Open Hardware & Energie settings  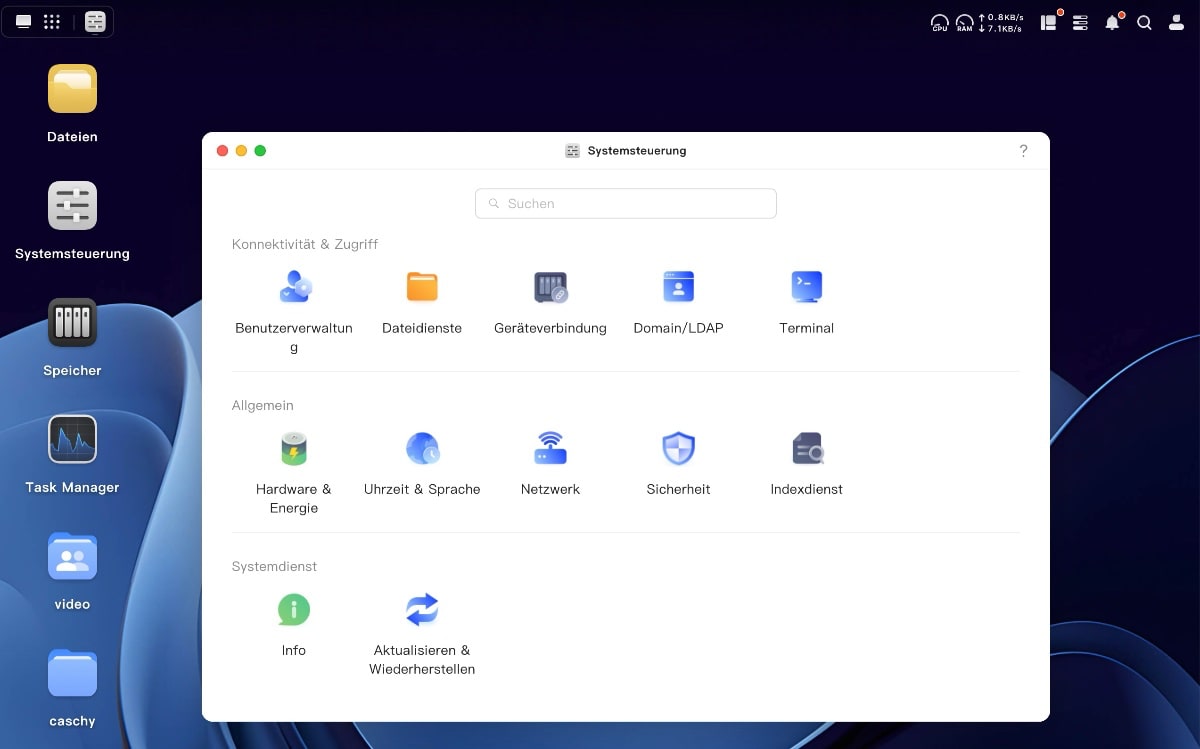click(294, 448)
